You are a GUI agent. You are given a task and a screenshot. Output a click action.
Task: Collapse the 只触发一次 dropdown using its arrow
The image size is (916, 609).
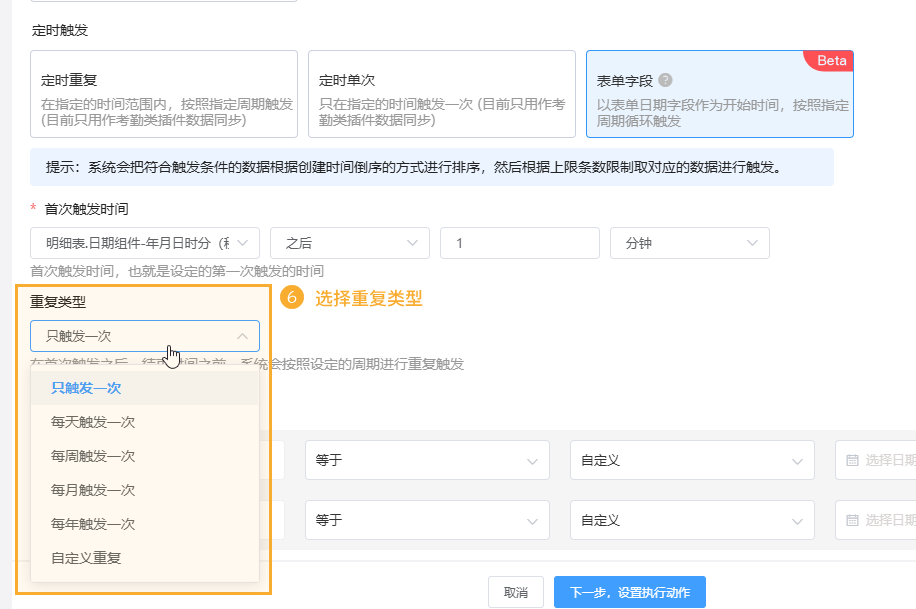pyautogui.click(x=242, y=336)
